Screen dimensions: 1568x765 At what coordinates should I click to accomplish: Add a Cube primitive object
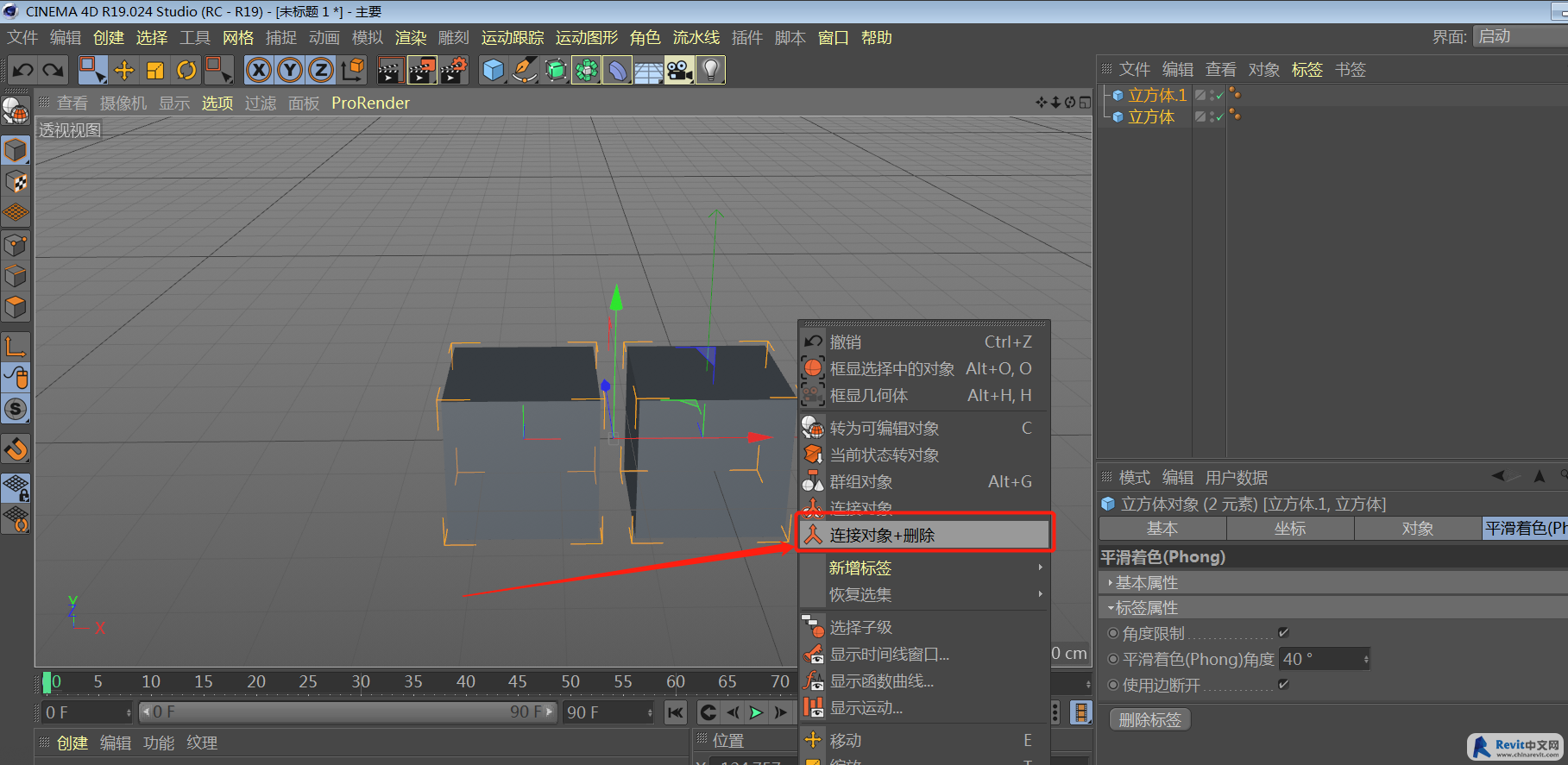point(494,70)
